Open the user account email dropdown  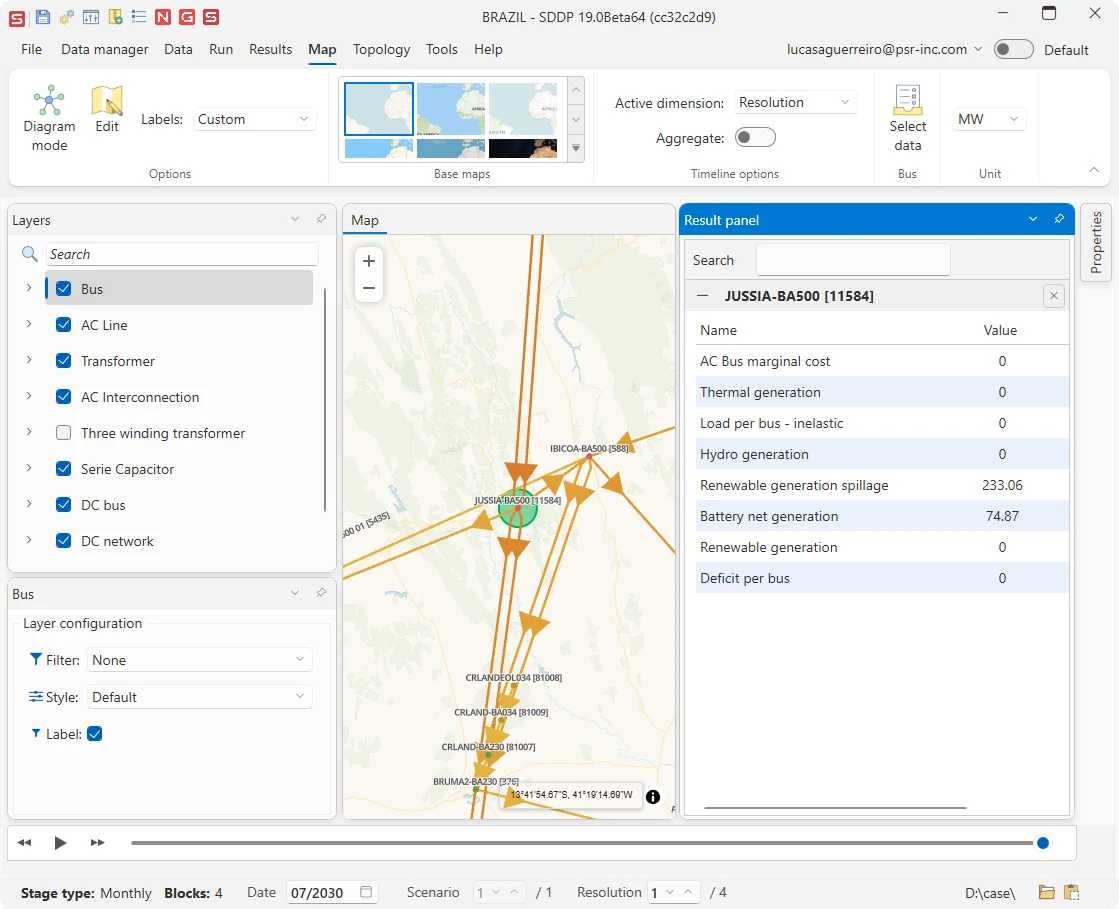885,49
